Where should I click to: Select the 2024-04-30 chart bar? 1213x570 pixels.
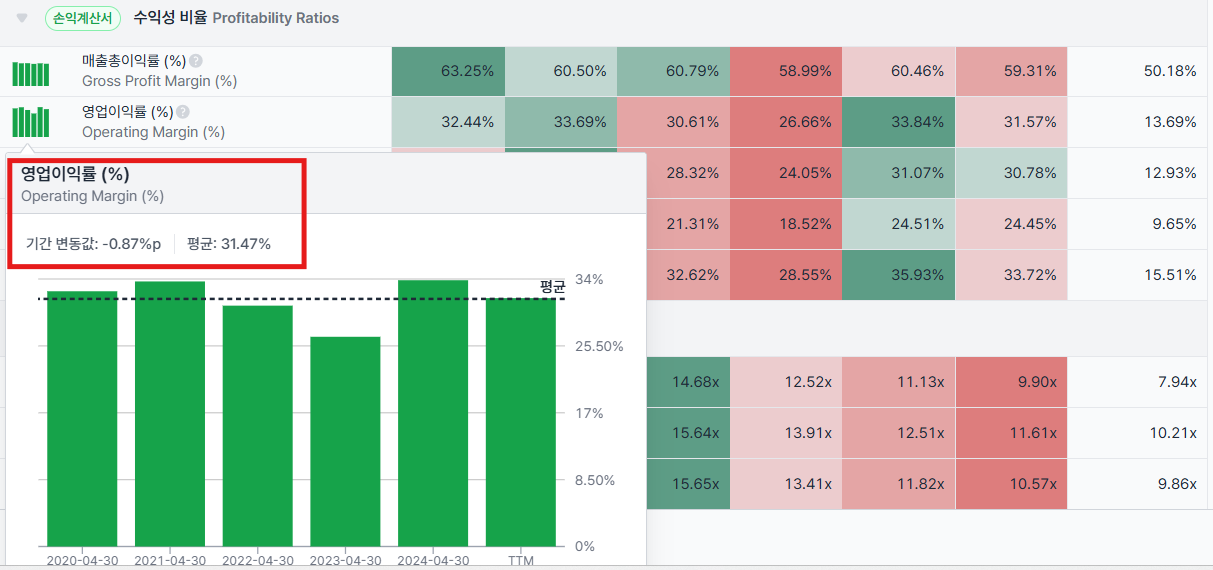click(x=433, y=414)
